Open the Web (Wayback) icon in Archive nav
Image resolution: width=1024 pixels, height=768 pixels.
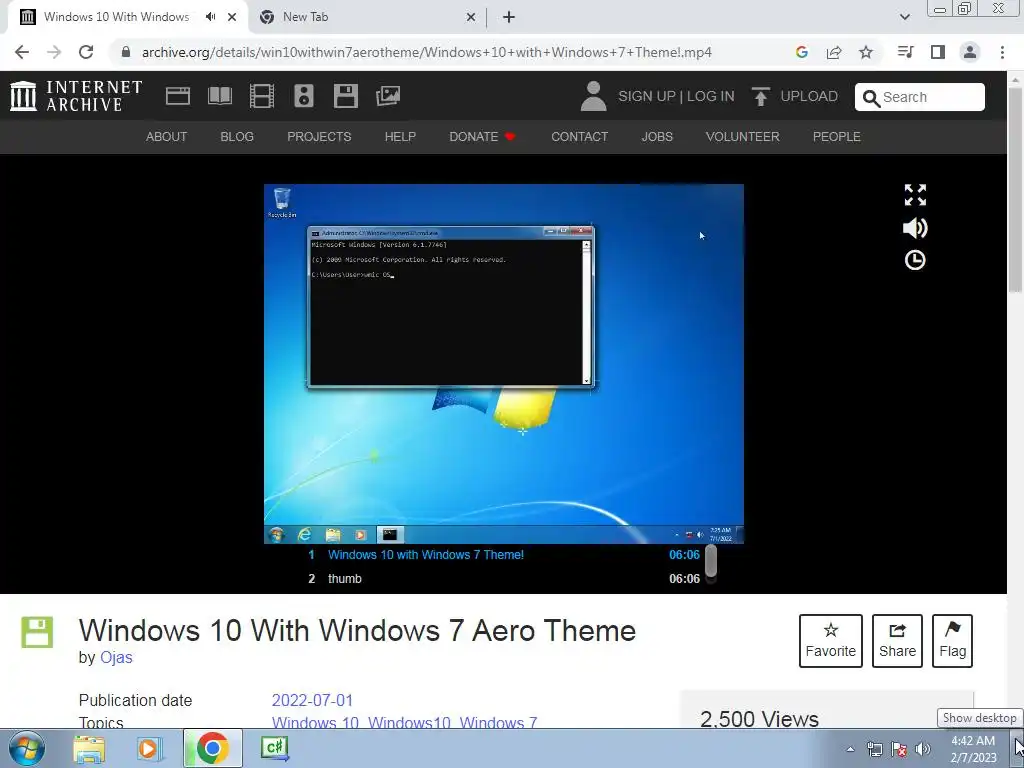[178, 96]
